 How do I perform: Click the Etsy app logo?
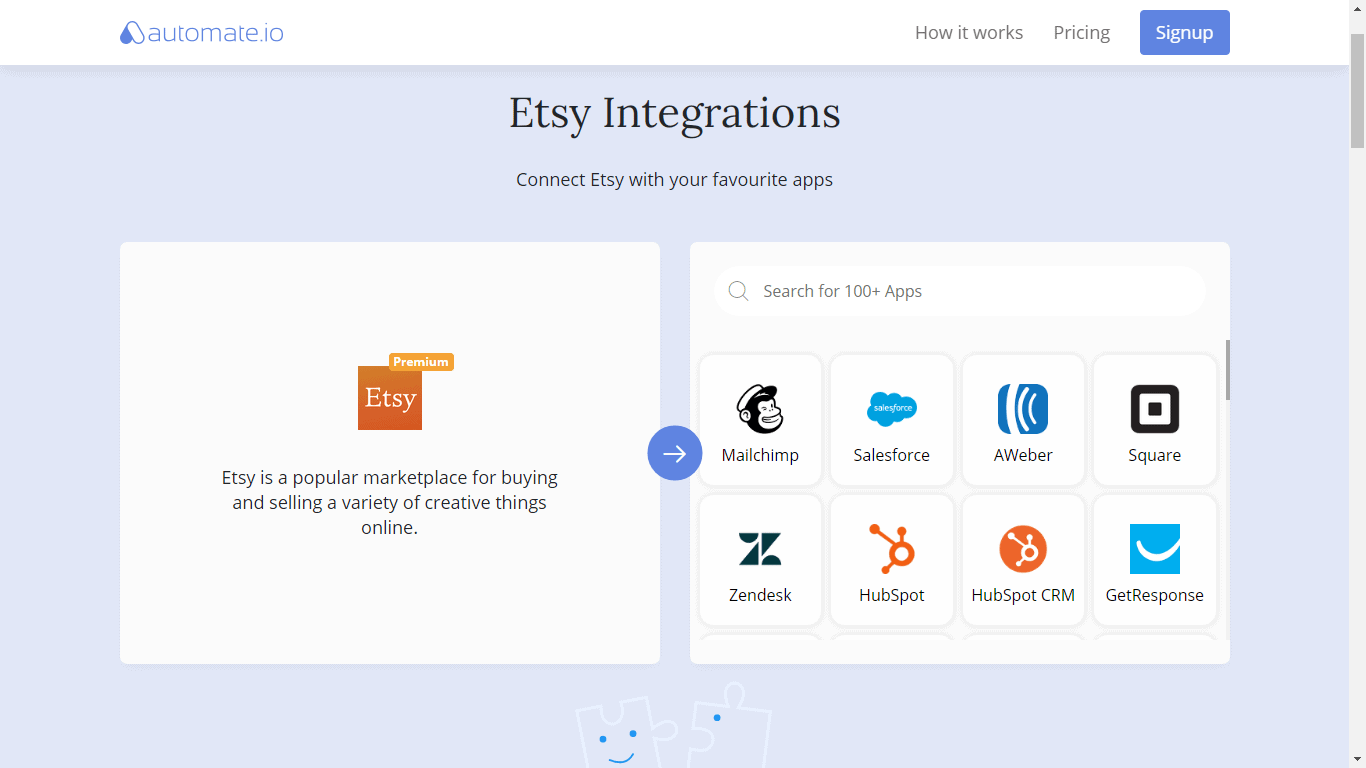[390, 398]
